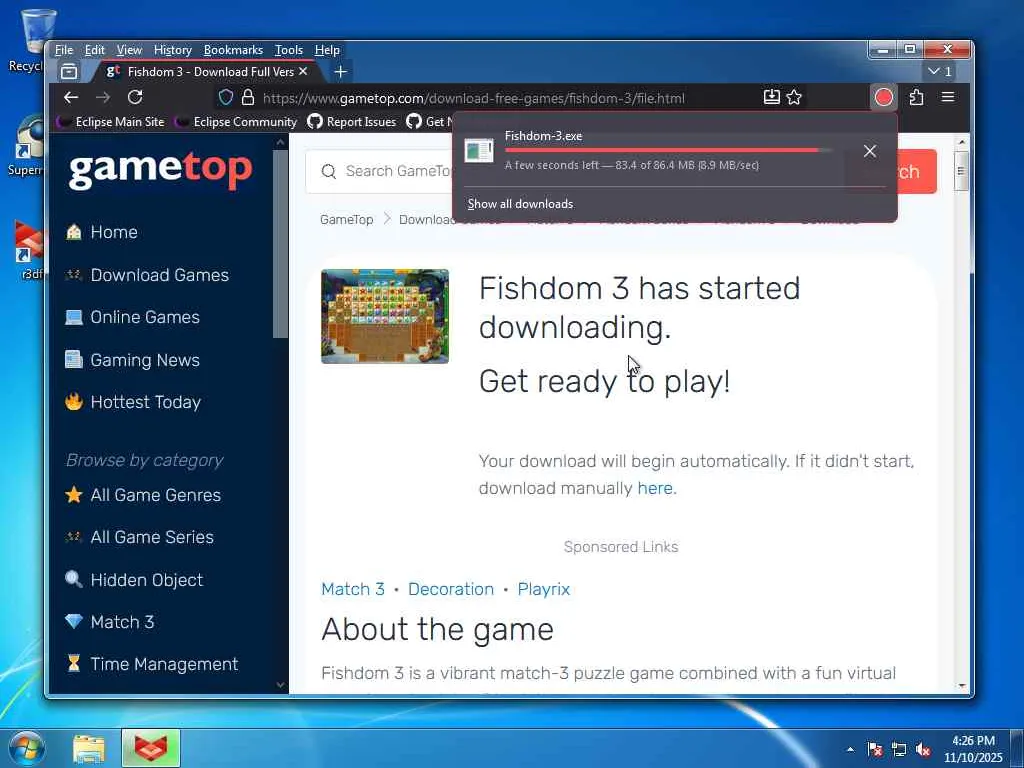
Task: Click the Home house icon in sidebar
Action: 74,232
